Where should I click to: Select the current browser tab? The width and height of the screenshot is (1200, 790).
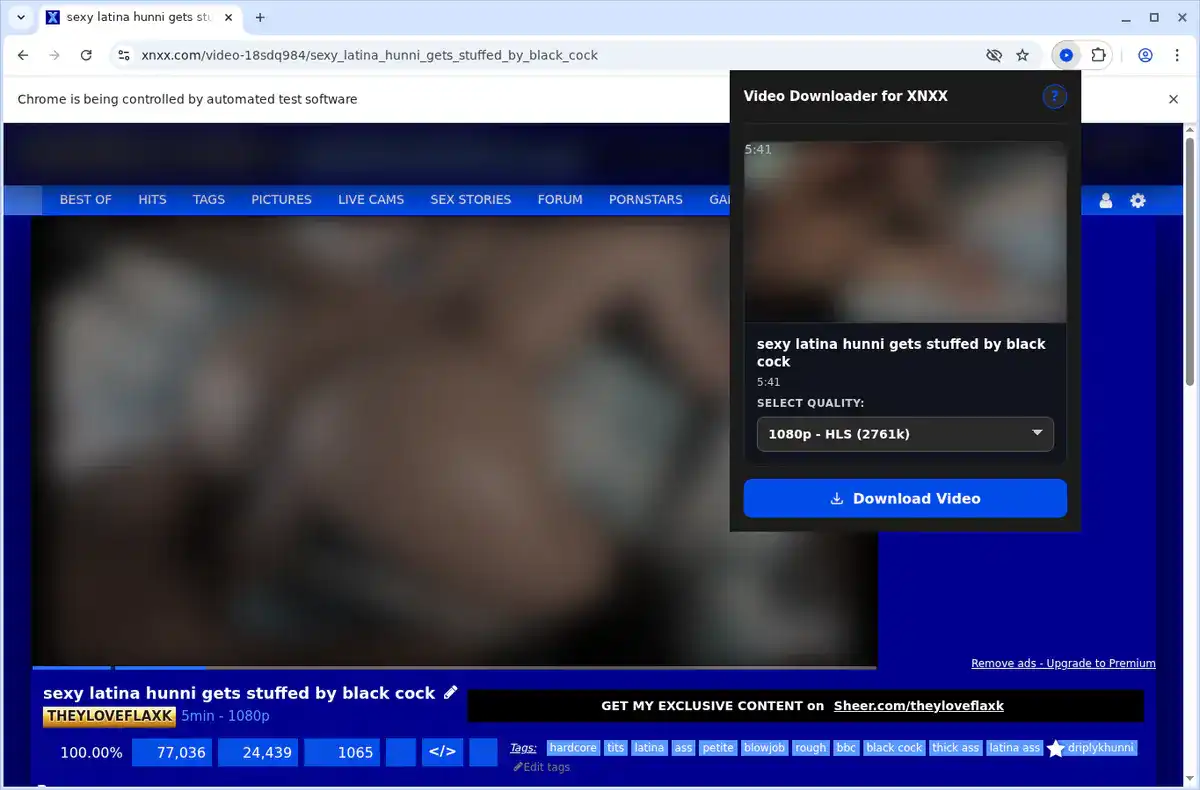click(140, 17)
